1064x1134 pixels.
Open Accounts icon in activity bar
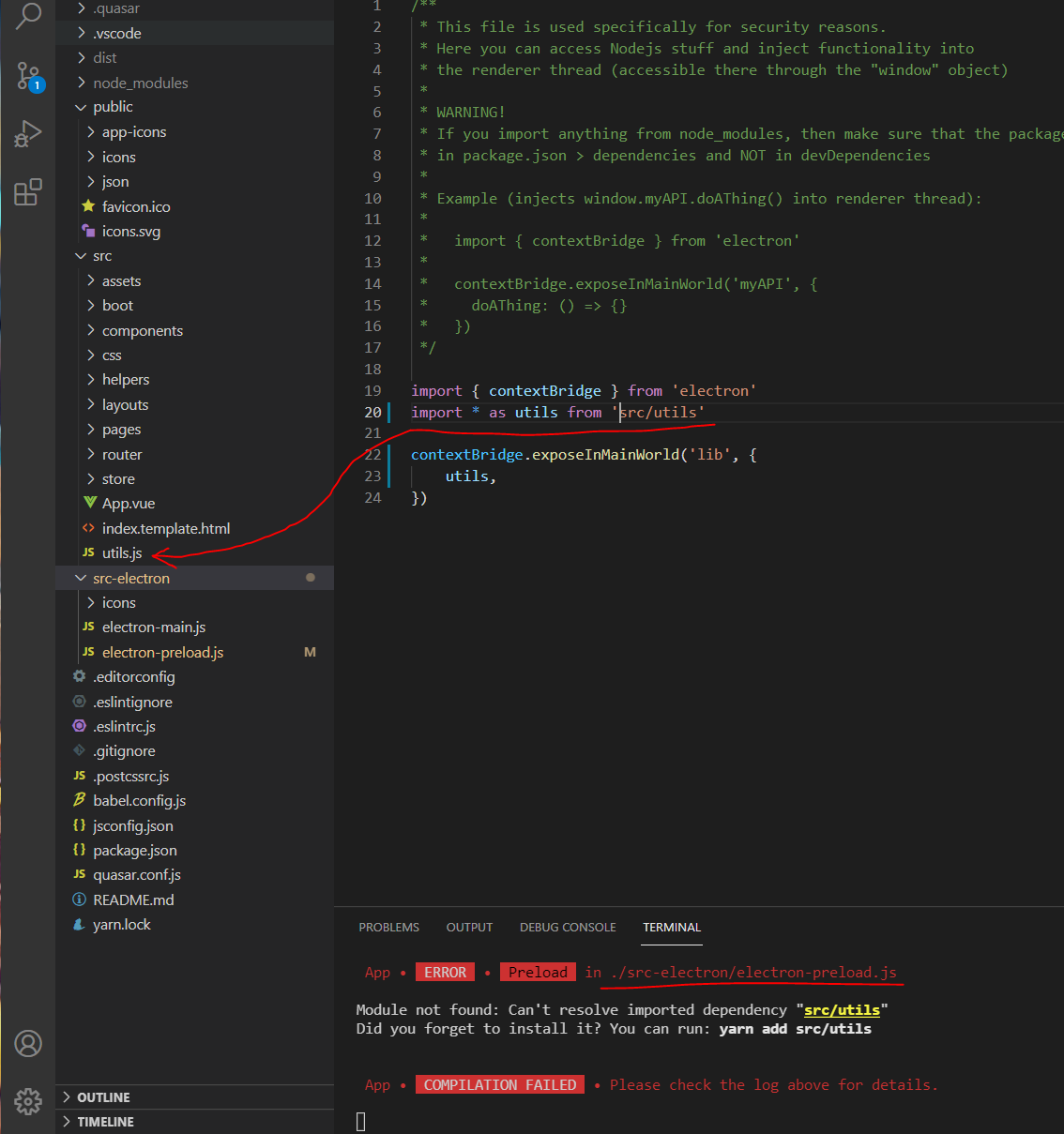point(28,1043)
